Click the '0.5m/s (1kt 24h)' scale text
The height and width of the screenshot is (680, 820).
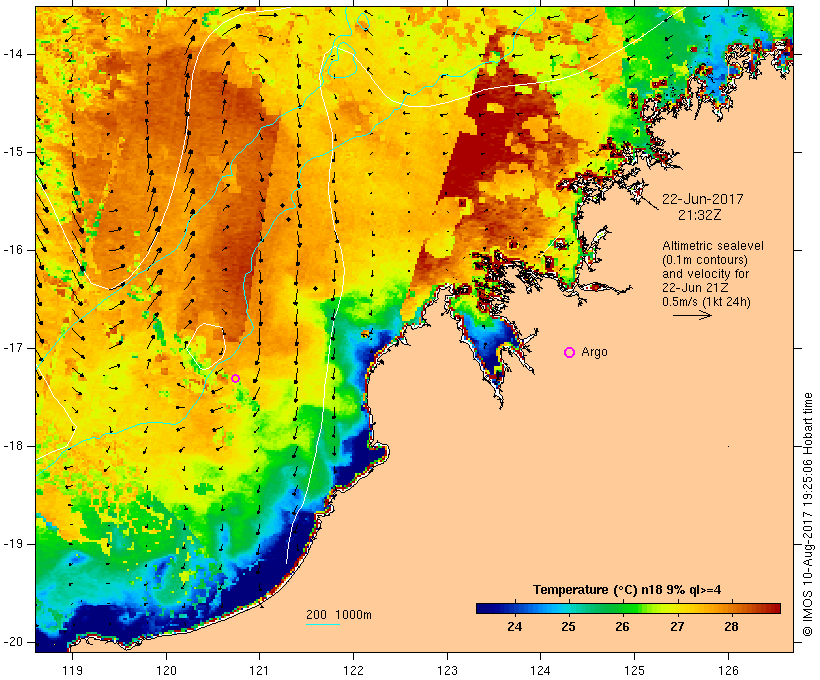pos(706,302)
